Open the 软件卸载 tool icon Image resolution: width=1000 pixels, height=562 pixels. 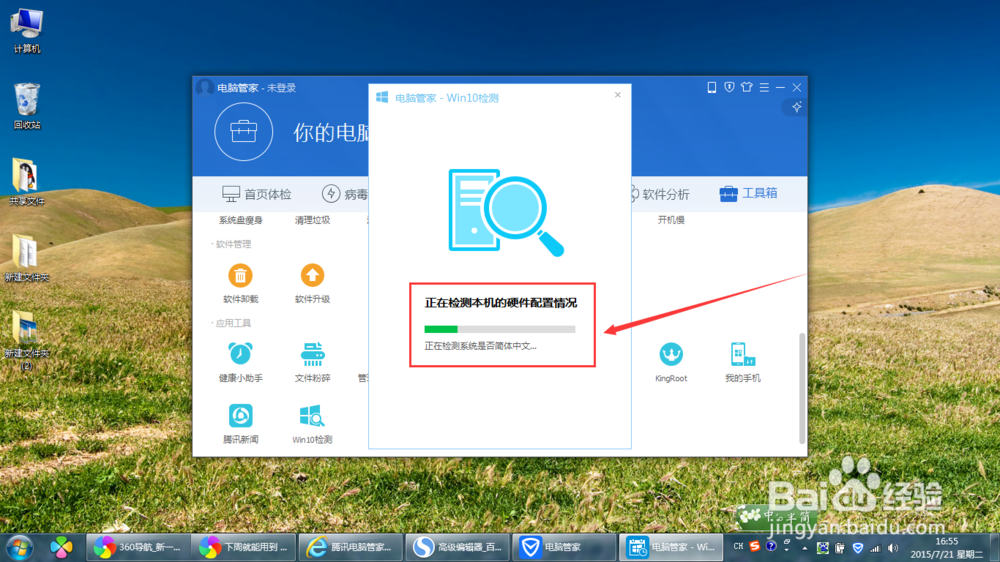pyautogui.click(x=240, y=276)
